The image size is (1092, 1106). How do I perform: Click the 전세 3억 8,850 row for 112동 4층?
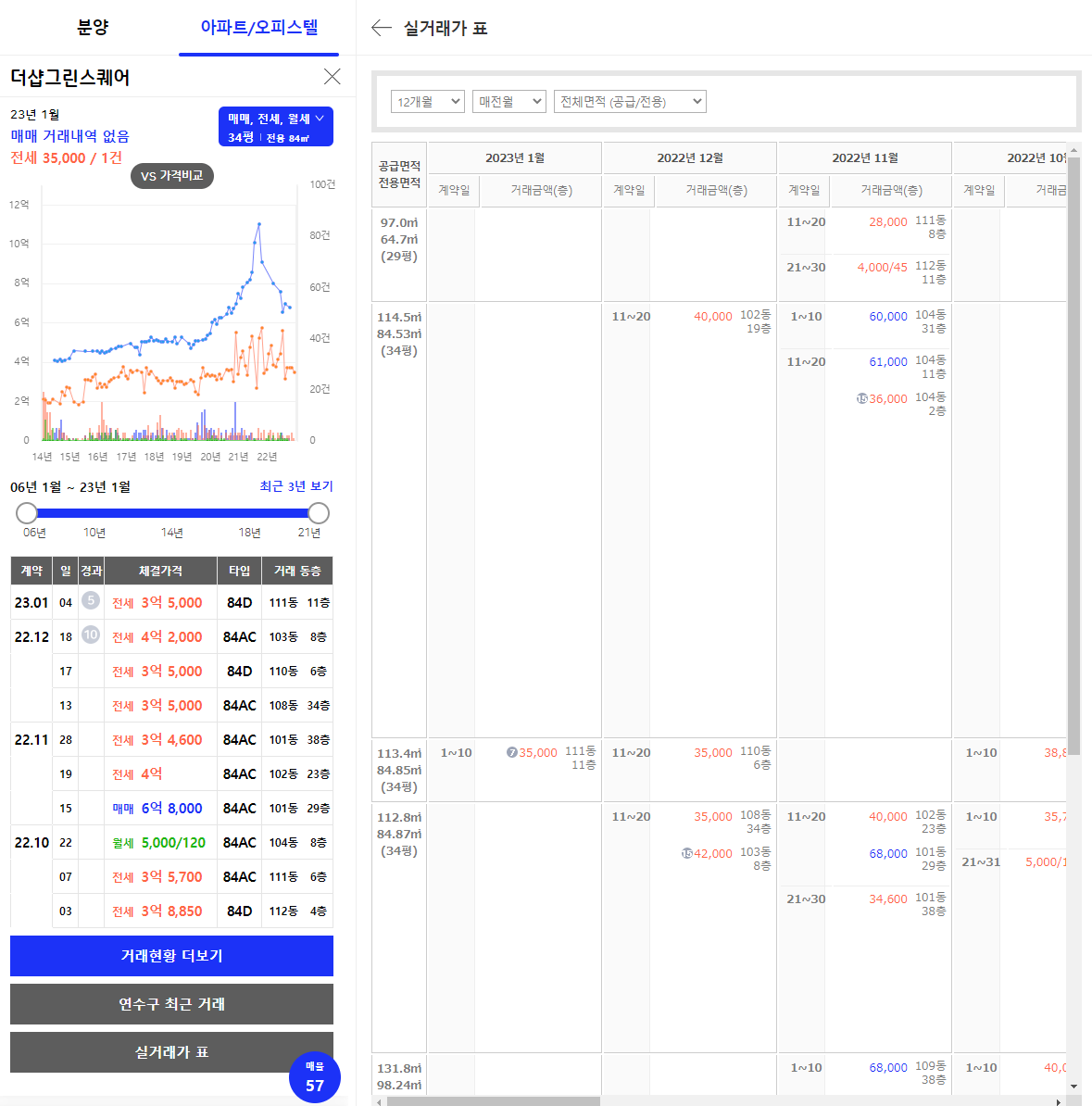[x=193, y=911]
